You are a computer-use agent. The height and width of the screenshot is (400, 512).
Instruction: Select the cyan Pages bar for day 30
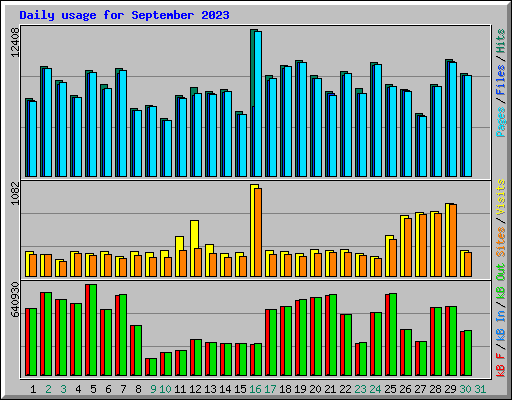click(468, 126)
